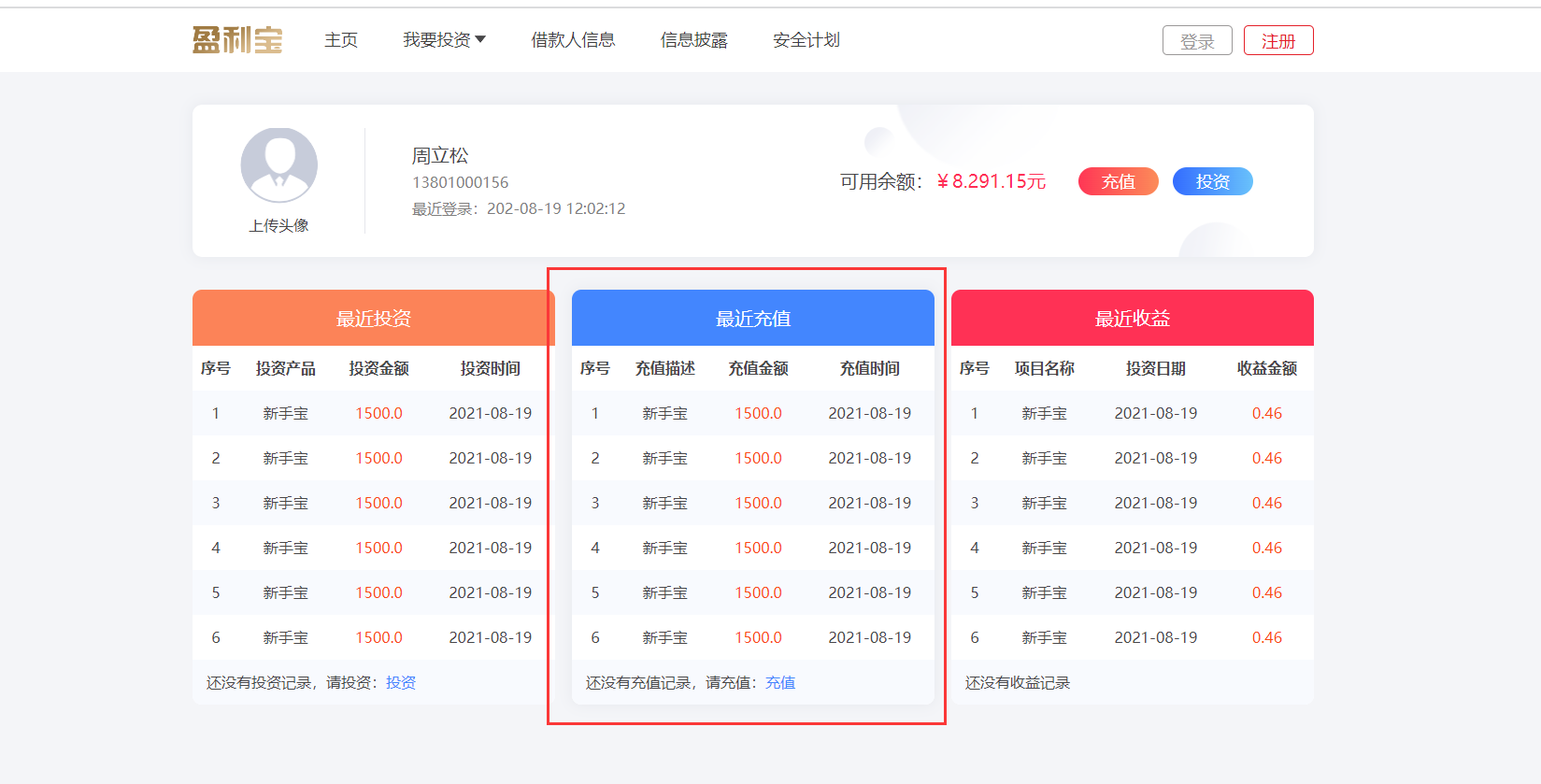Click 上传头像 under the avatar
This screenshot has width=1541, height=784.
point(278,225)
